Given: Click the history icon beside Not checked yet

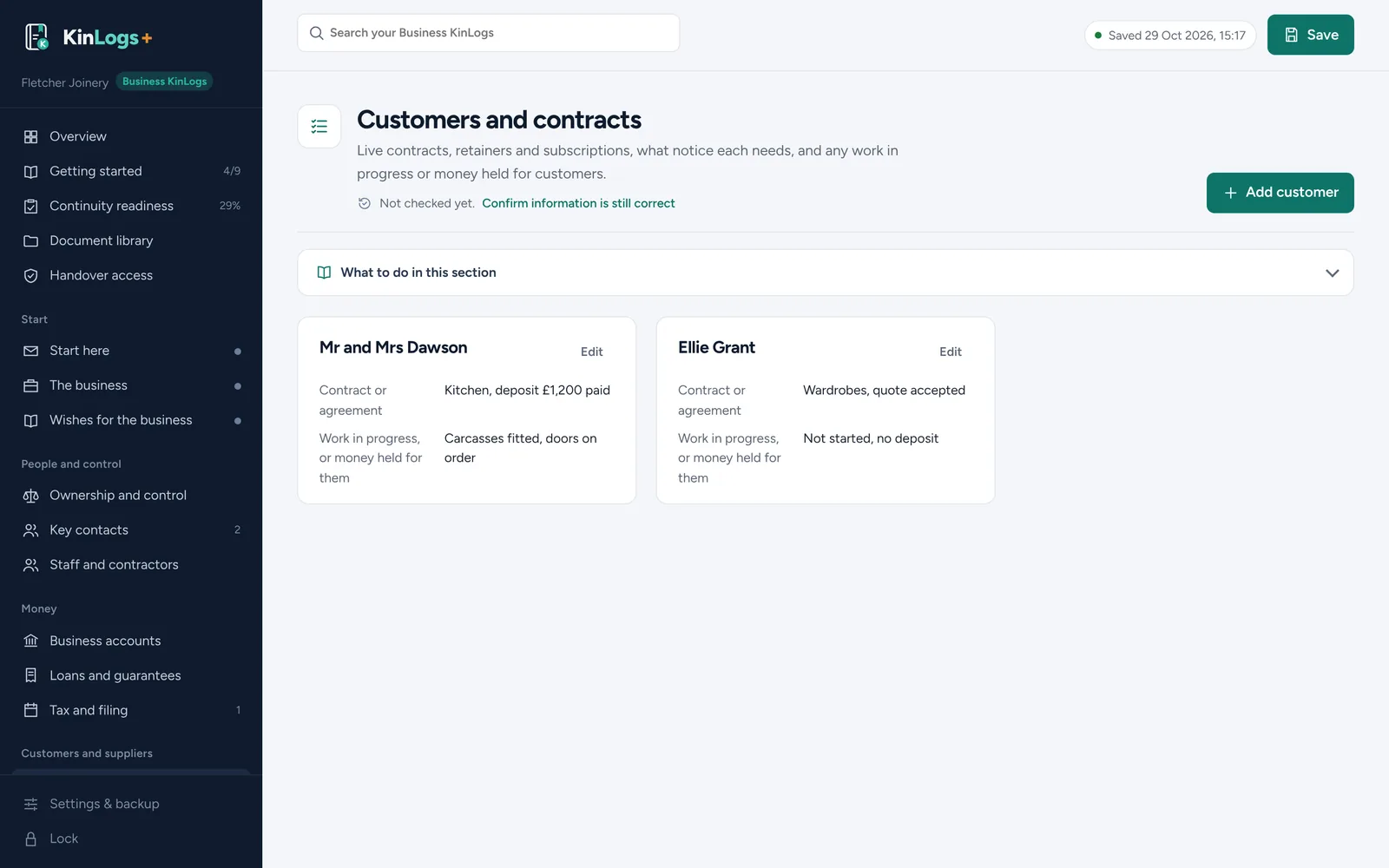Looking at the screenshot, I should (x=365, y=203).
